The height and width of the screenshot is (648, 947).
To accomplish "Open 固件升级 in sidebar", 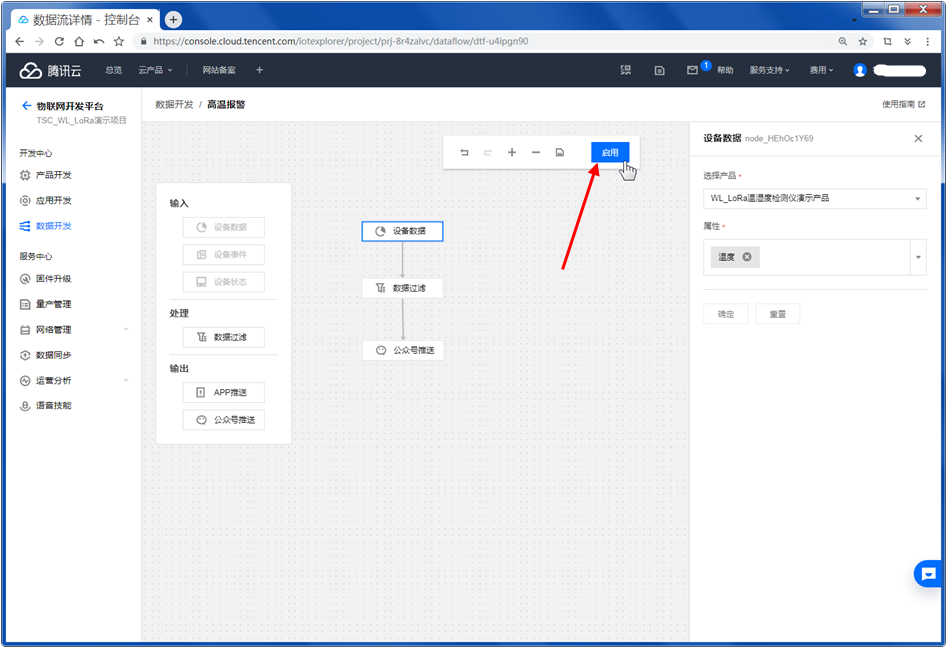I will (46, 278).
